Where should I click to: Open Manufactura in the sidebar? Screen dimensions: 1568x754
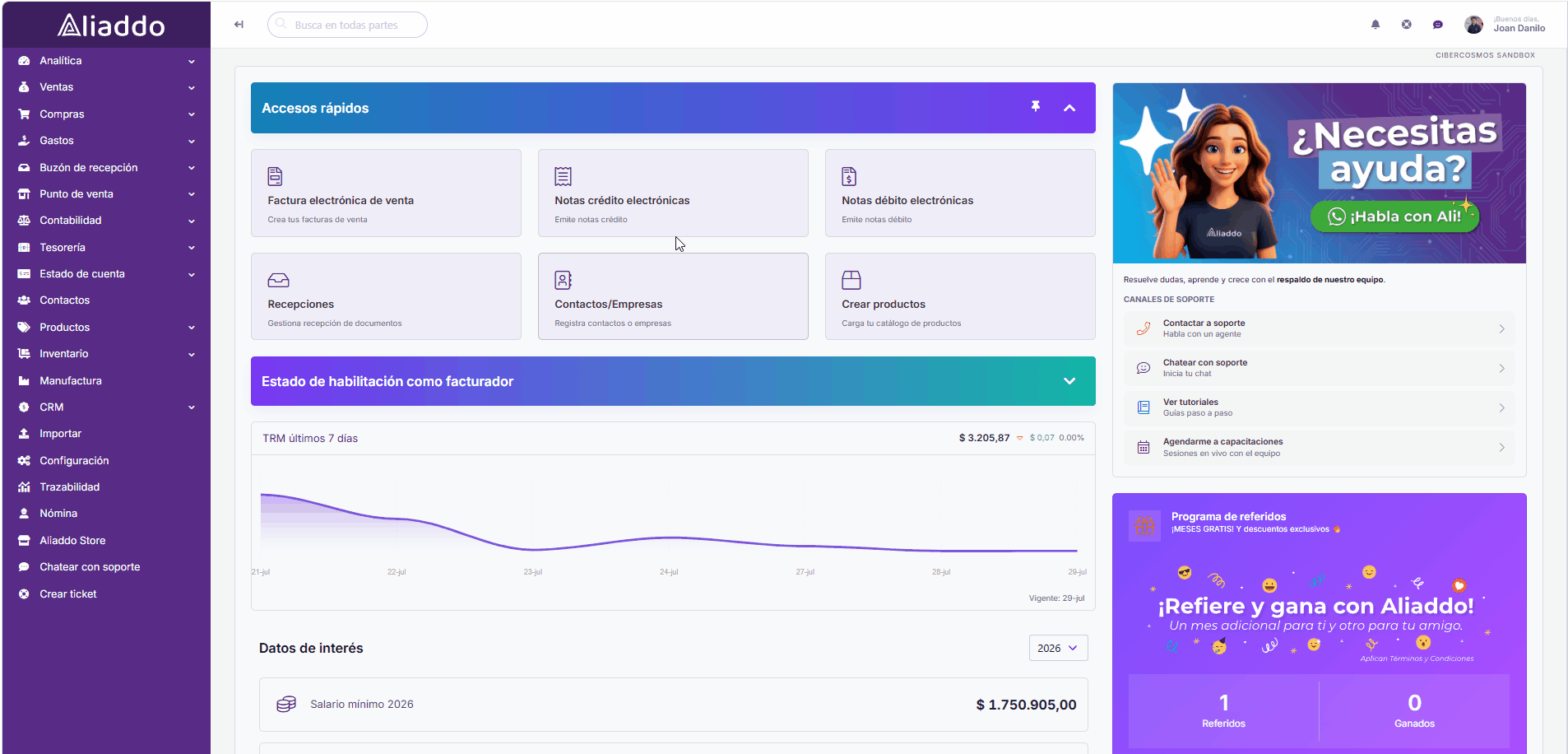coord(107,381)
